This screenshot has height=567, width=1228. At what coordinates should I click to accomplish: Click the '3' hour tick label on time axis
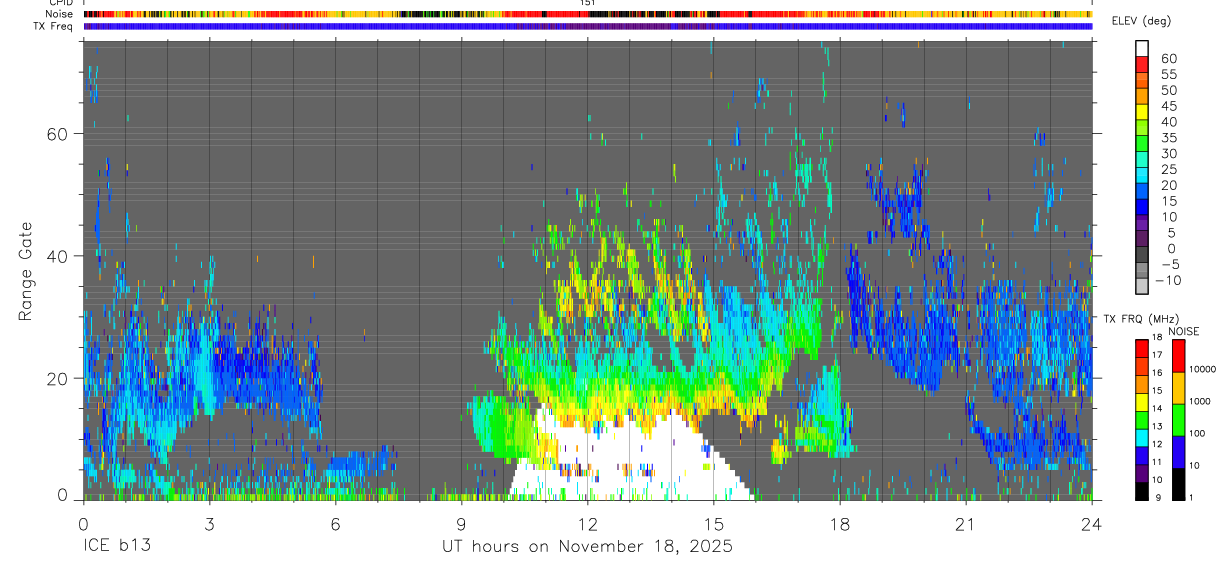(209, 524)
